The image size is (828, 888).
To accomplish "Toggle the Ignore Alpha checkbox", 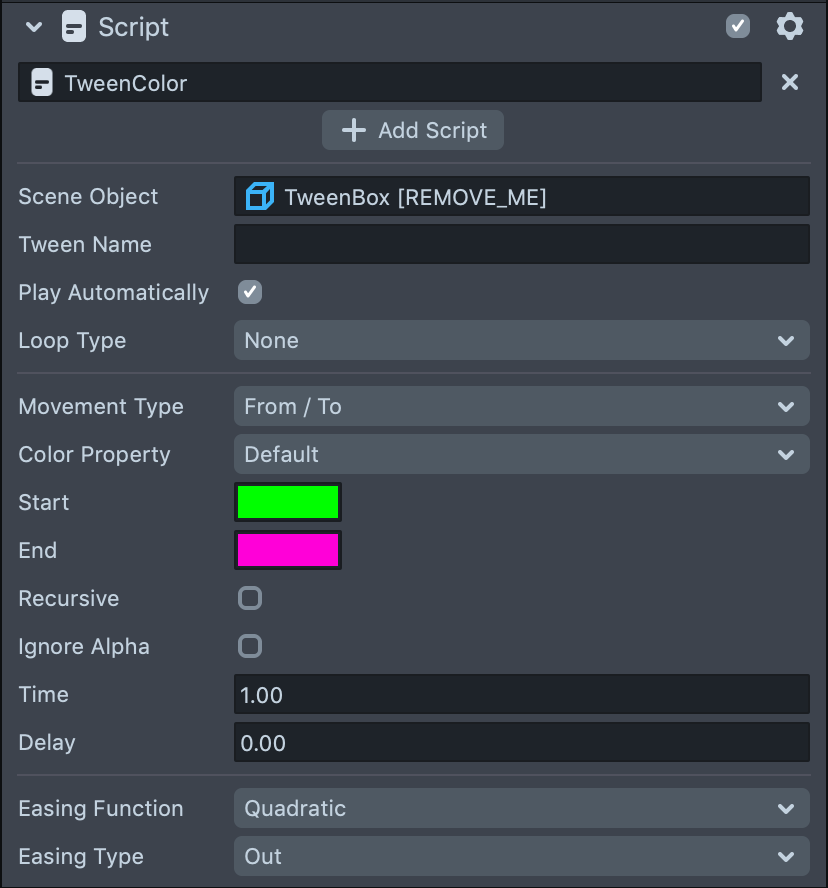I will coord(250,646).
